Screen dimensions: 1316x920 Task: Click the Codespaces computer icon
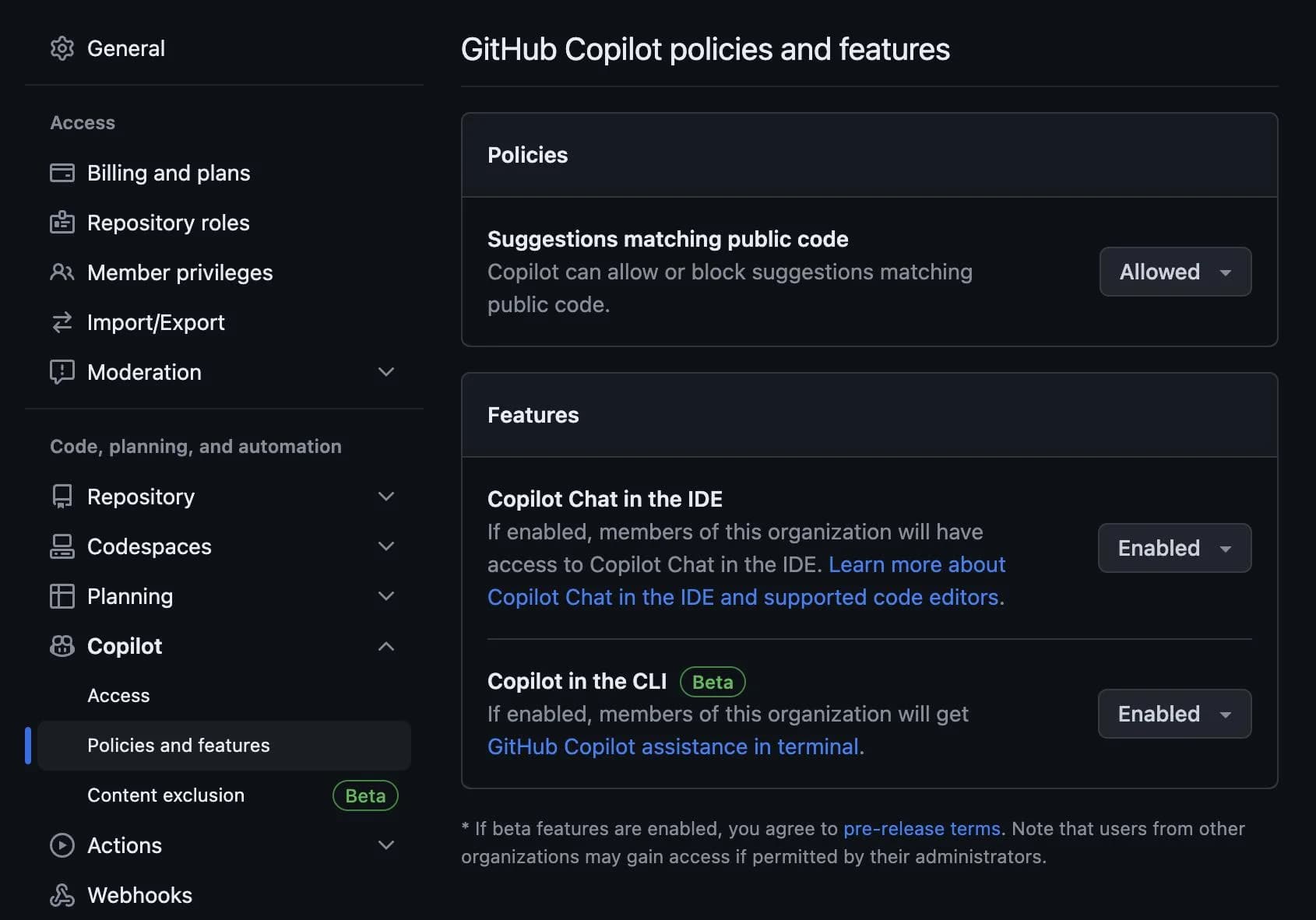(x=62, y=546)
